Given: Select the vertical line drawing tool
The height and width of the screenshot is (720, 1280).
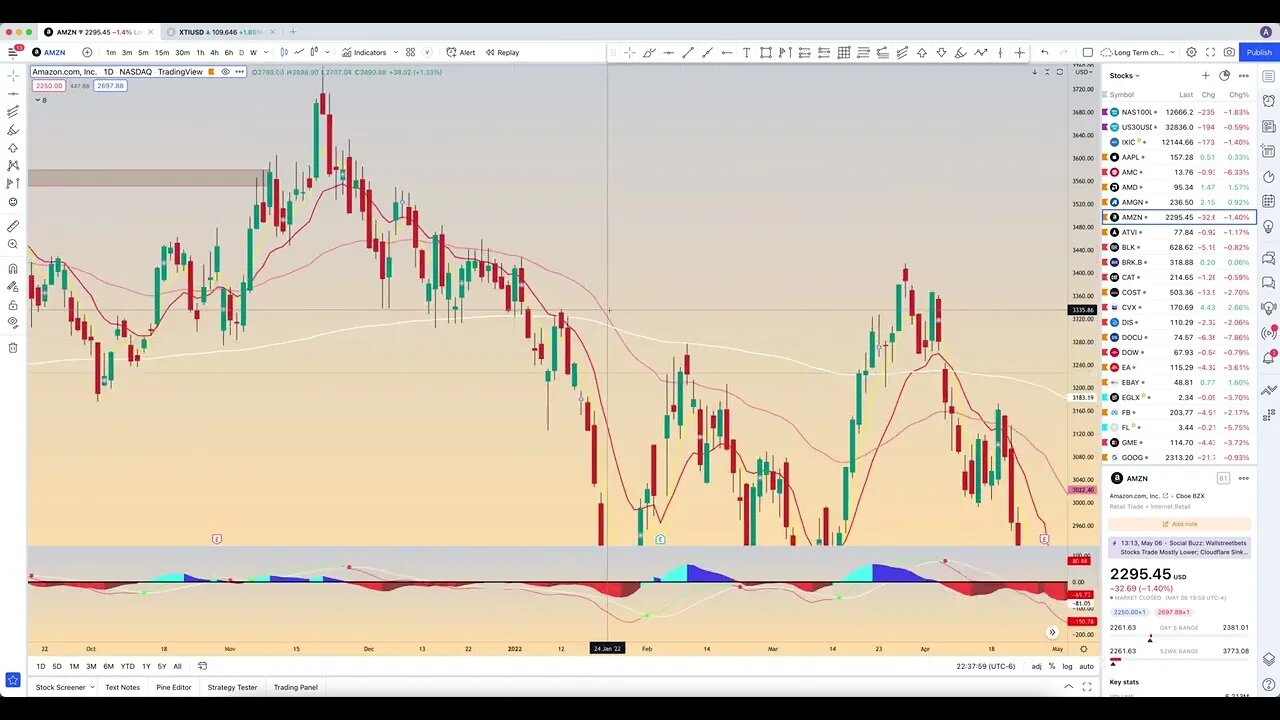Looking at the screenshot, I should coord(1000,52).
